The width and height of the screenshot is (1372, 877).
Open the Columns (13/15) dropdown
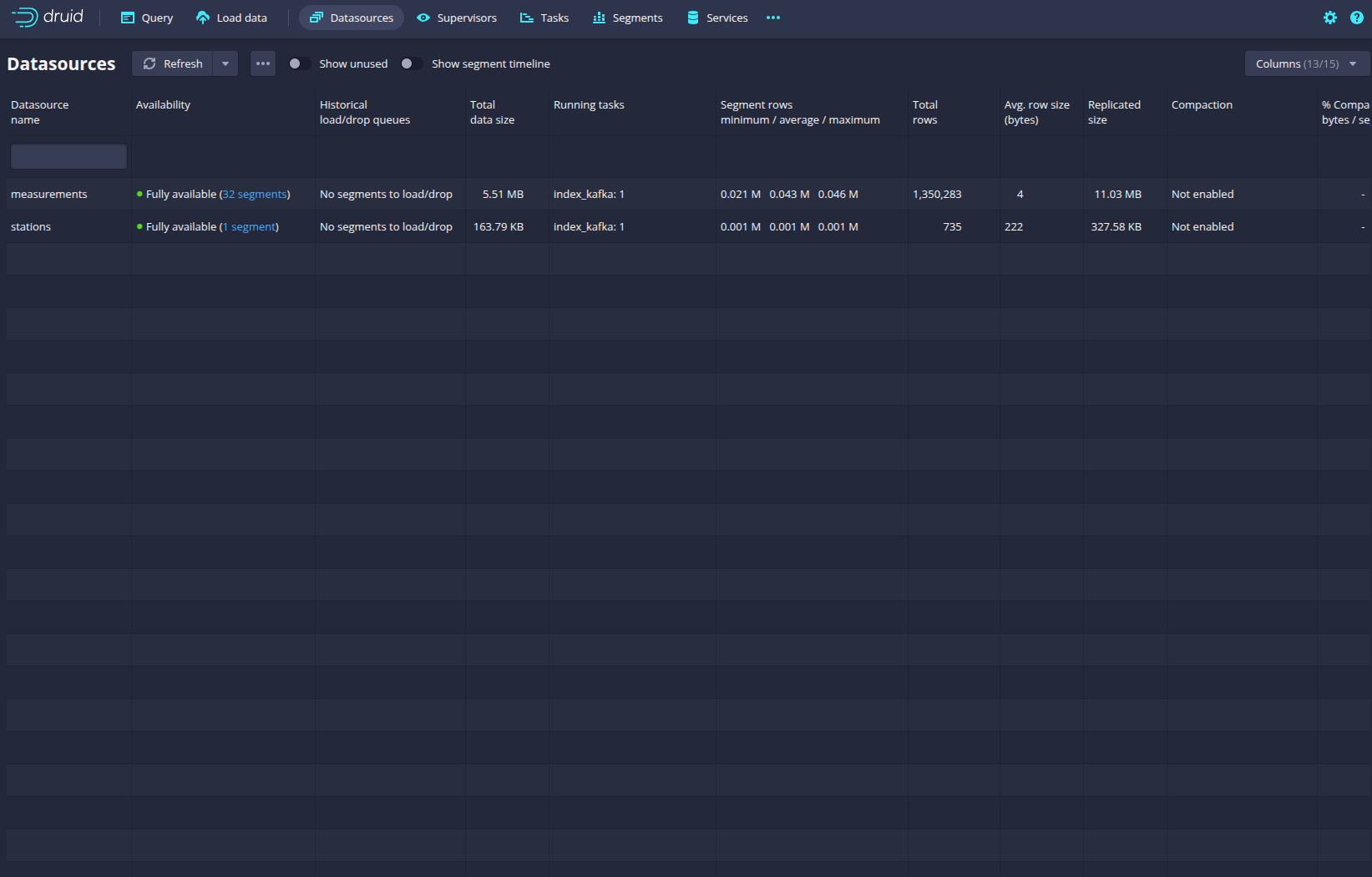[x=1306, y=63]
